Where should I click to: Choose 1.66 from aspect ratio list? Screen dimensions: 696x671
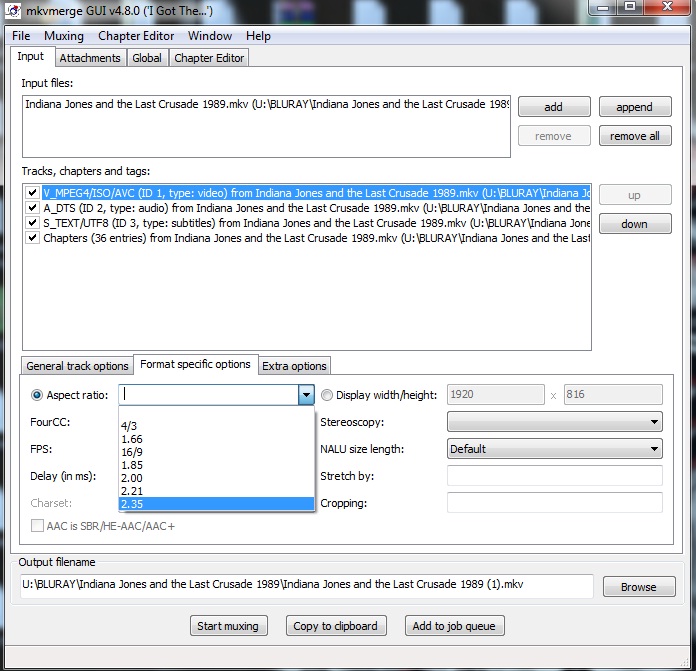(x=217, y=439)
